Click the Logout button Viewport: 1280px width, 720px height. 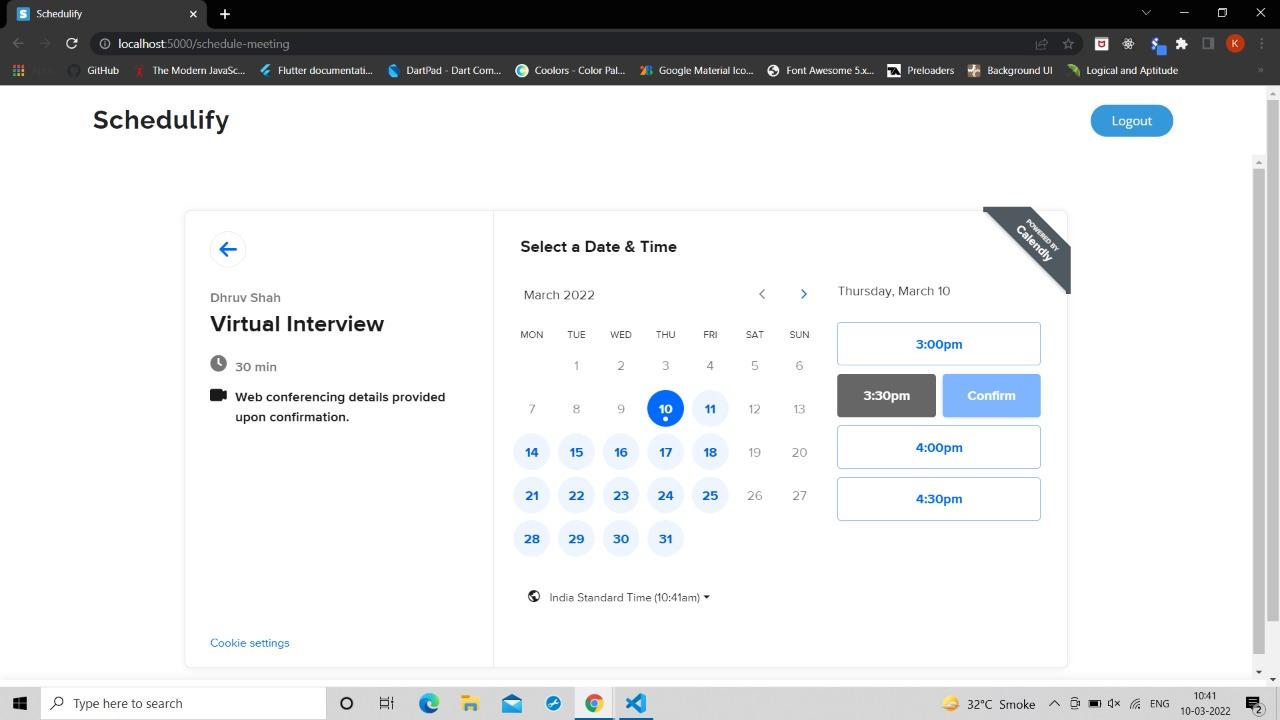point(1131,121)
